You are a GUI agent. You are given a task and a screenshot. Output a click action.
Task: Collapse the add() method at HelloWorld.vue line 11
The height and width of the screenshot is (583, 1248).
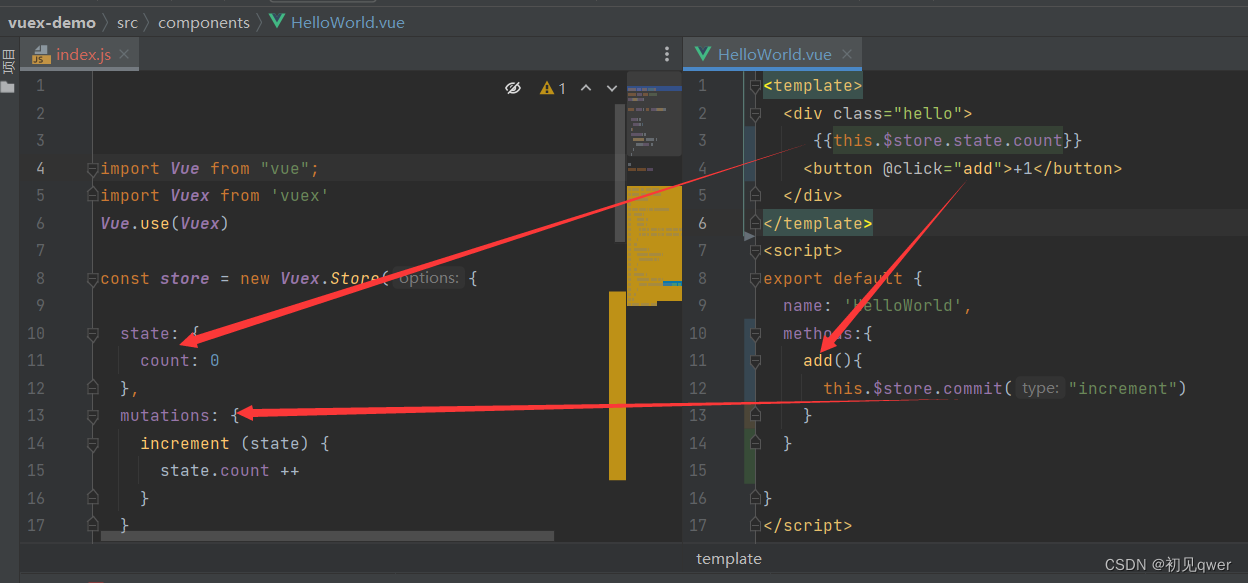[755, 360]
